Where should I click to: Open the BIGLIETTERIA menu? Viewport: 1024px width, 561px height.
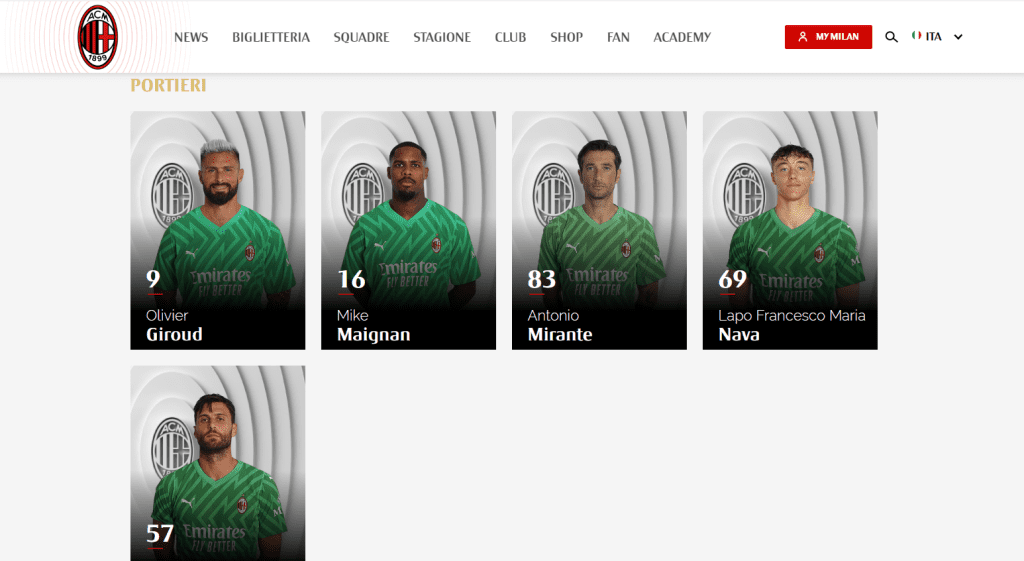tap(271, 37)
